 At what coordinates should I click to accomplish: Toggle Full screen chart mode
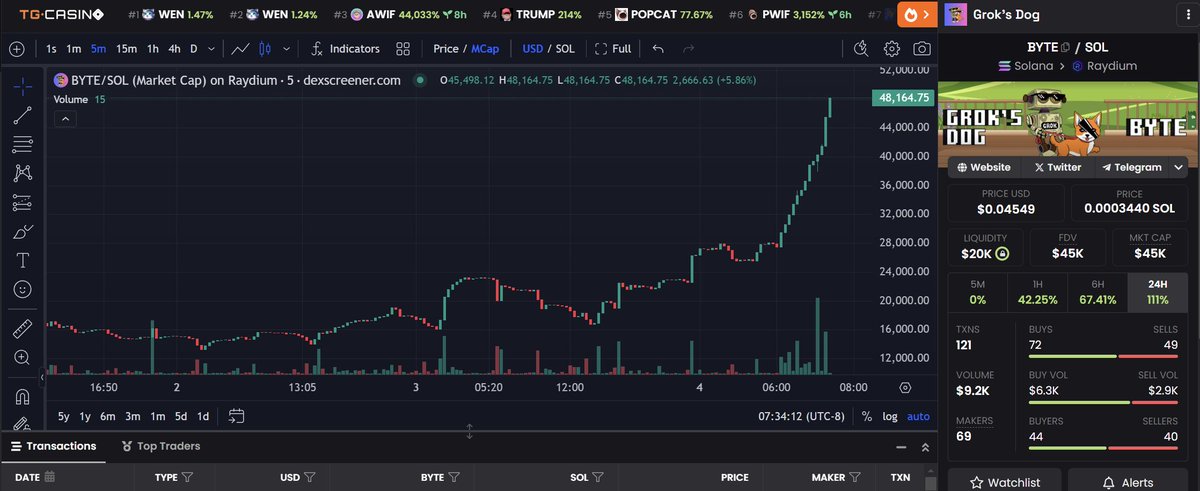point(613,48)
